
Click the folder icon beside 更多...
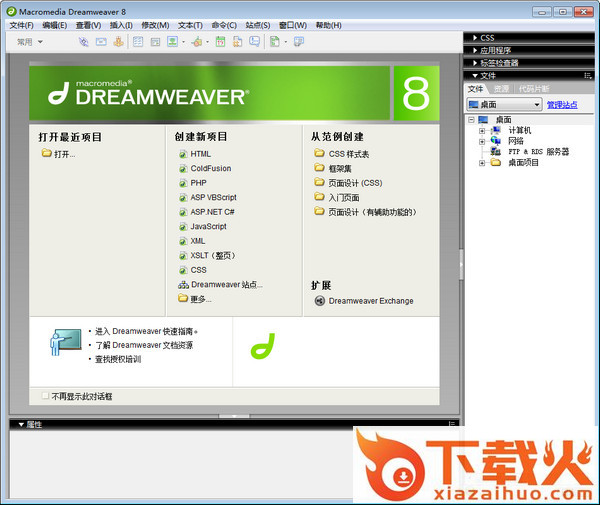coord(183,298)
